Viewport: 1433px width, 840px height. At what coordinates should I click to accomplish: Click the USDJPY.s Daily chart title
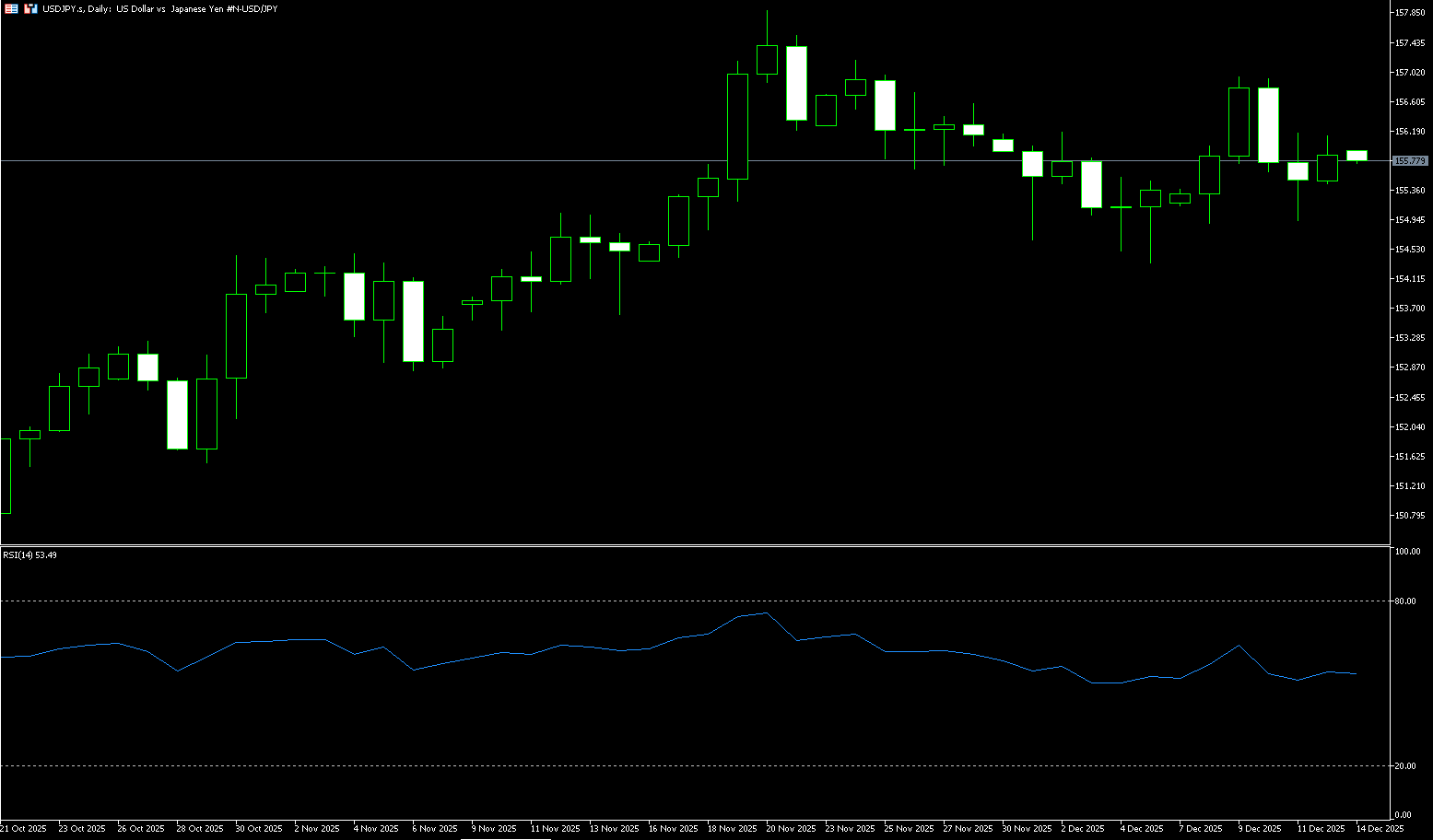(x=159, y=8)
